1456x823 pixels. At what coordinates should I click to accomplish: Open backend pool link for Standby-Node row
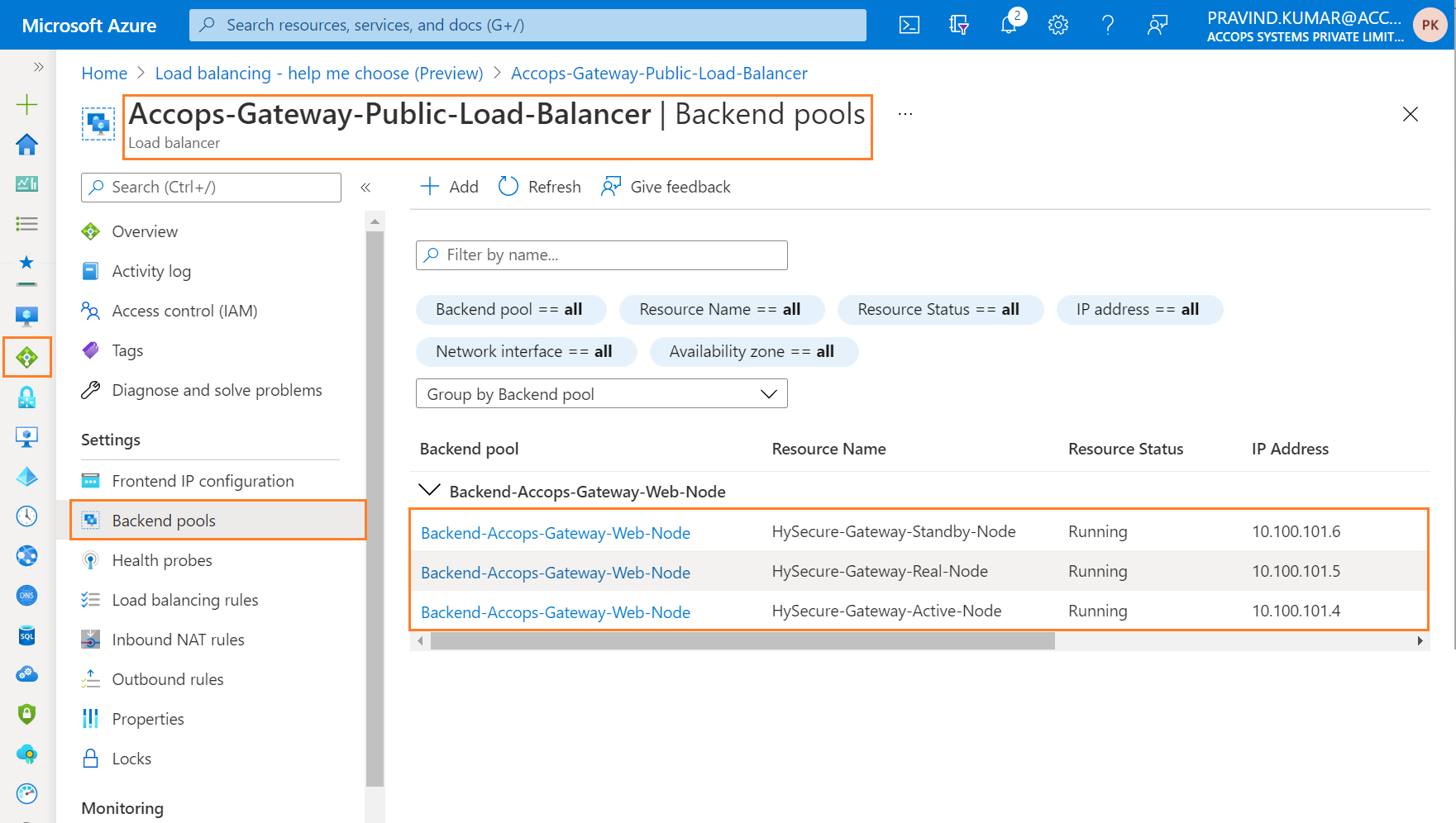click(x=556, y=533)
